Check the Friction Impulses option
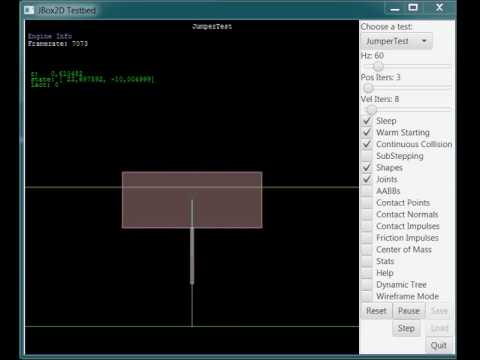Viewport: 480px width, 360px height. (367, 238)
